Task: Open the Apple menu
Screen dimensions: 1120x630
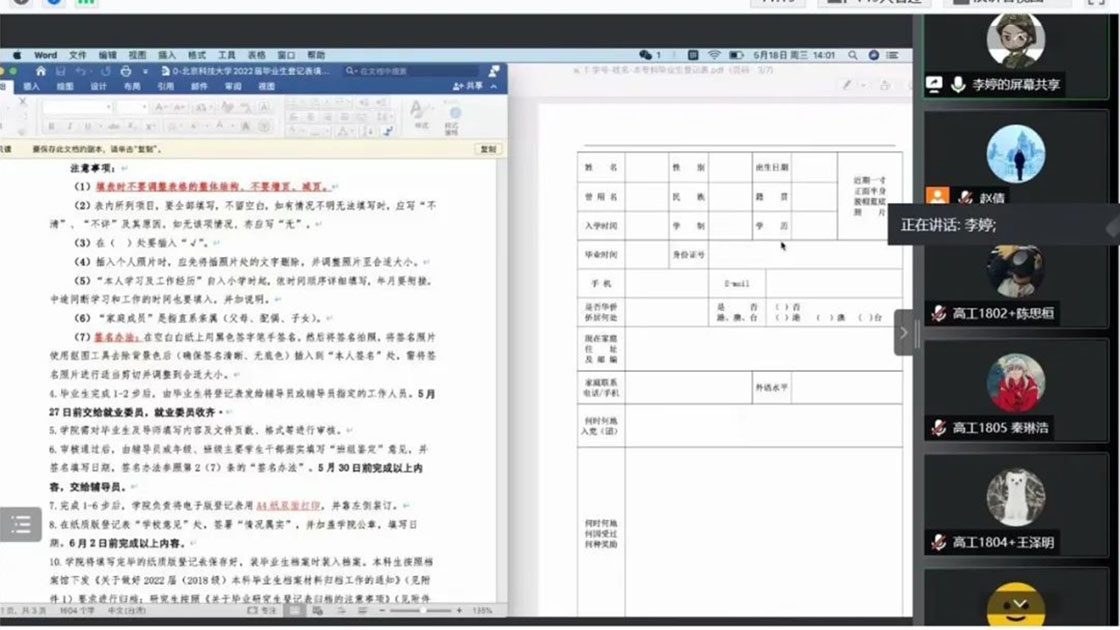Action: [17, 55]
